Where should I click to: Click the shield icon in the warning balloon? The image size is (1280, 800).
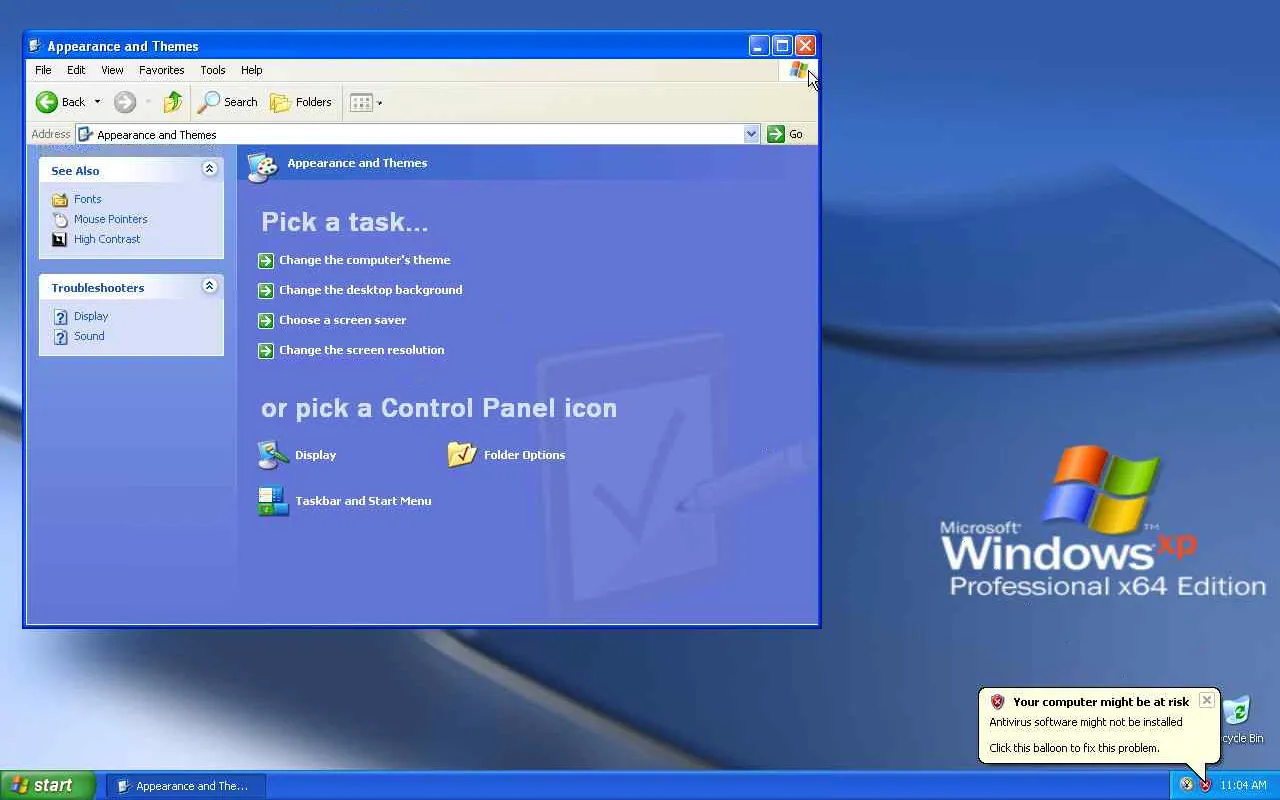997,702
